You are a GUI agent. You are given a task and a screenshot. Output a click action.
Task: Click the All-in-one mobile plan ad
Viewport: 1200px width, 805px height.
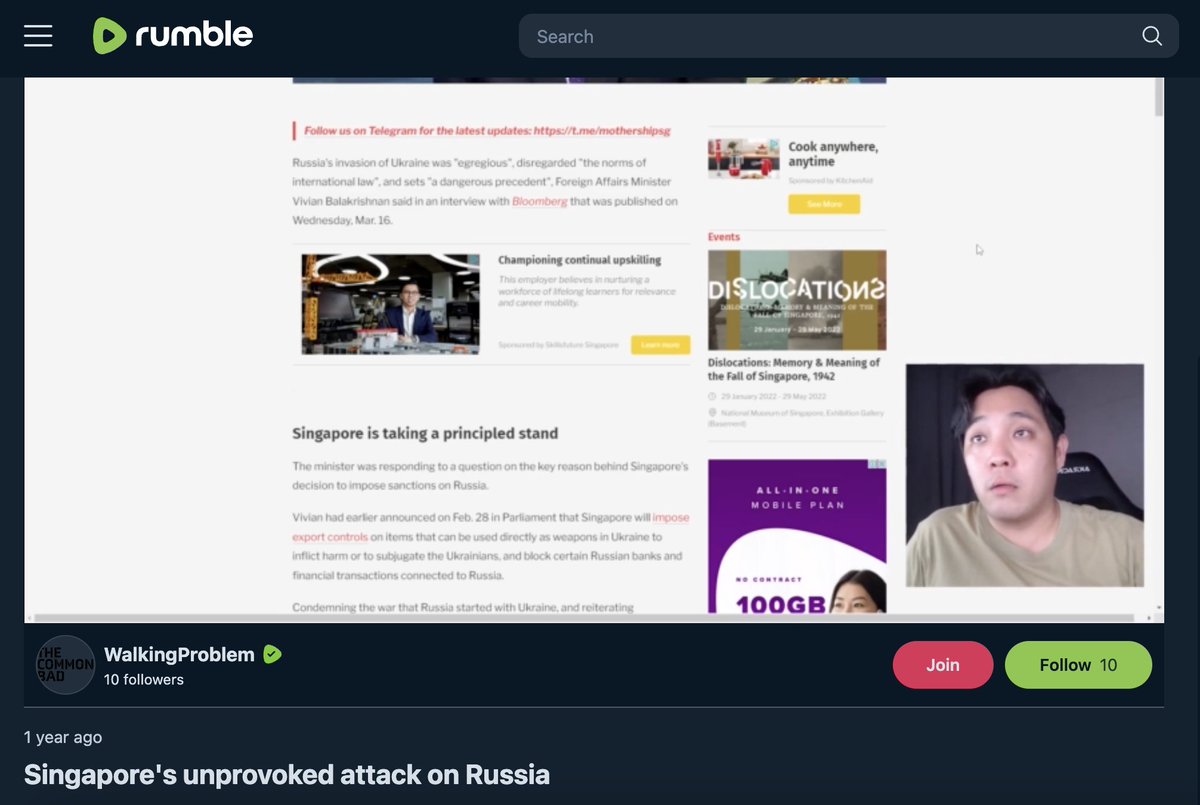click(x=797, y=536)
